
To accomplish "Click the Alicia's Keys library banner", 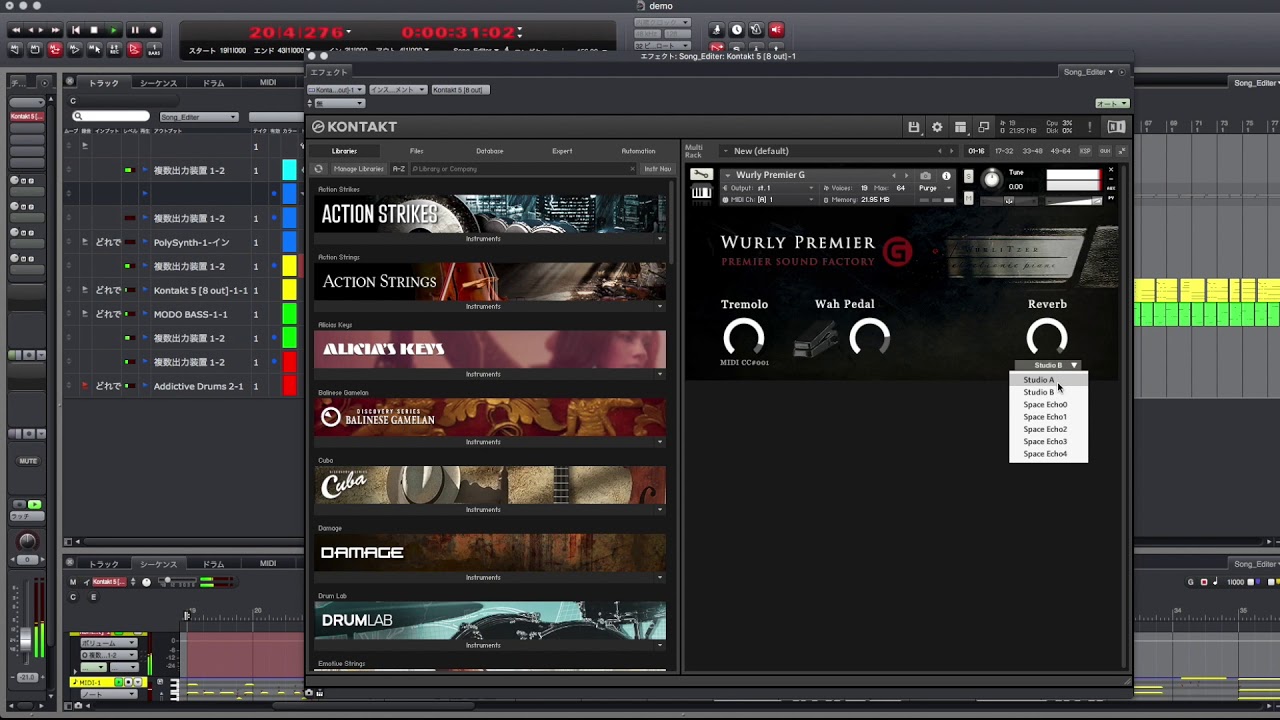I will click(x=490, y=349).
